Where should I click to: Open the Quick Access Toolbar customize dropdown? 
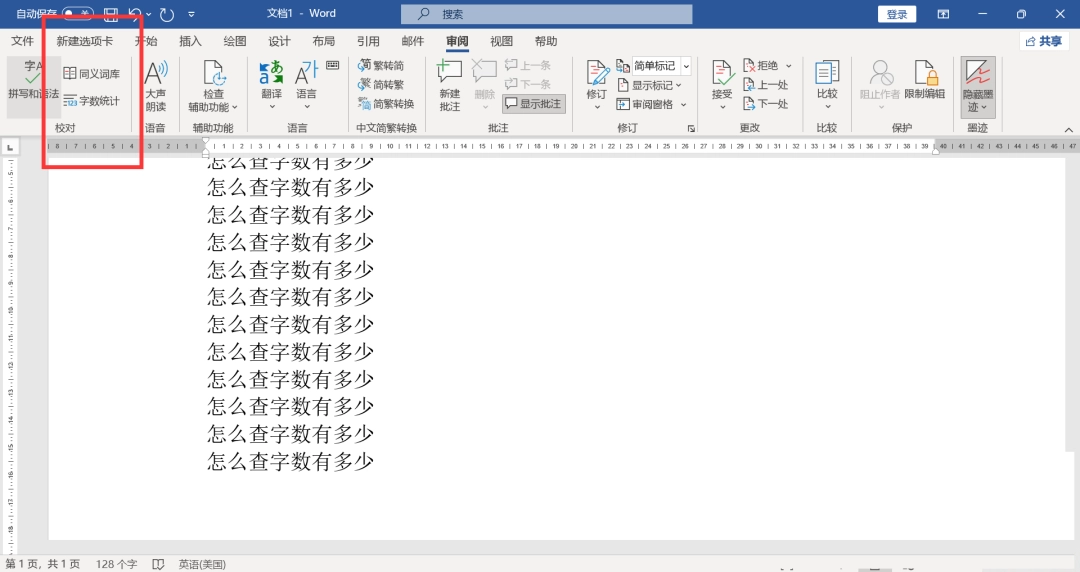pyautogui.click(x=191, y=14)
